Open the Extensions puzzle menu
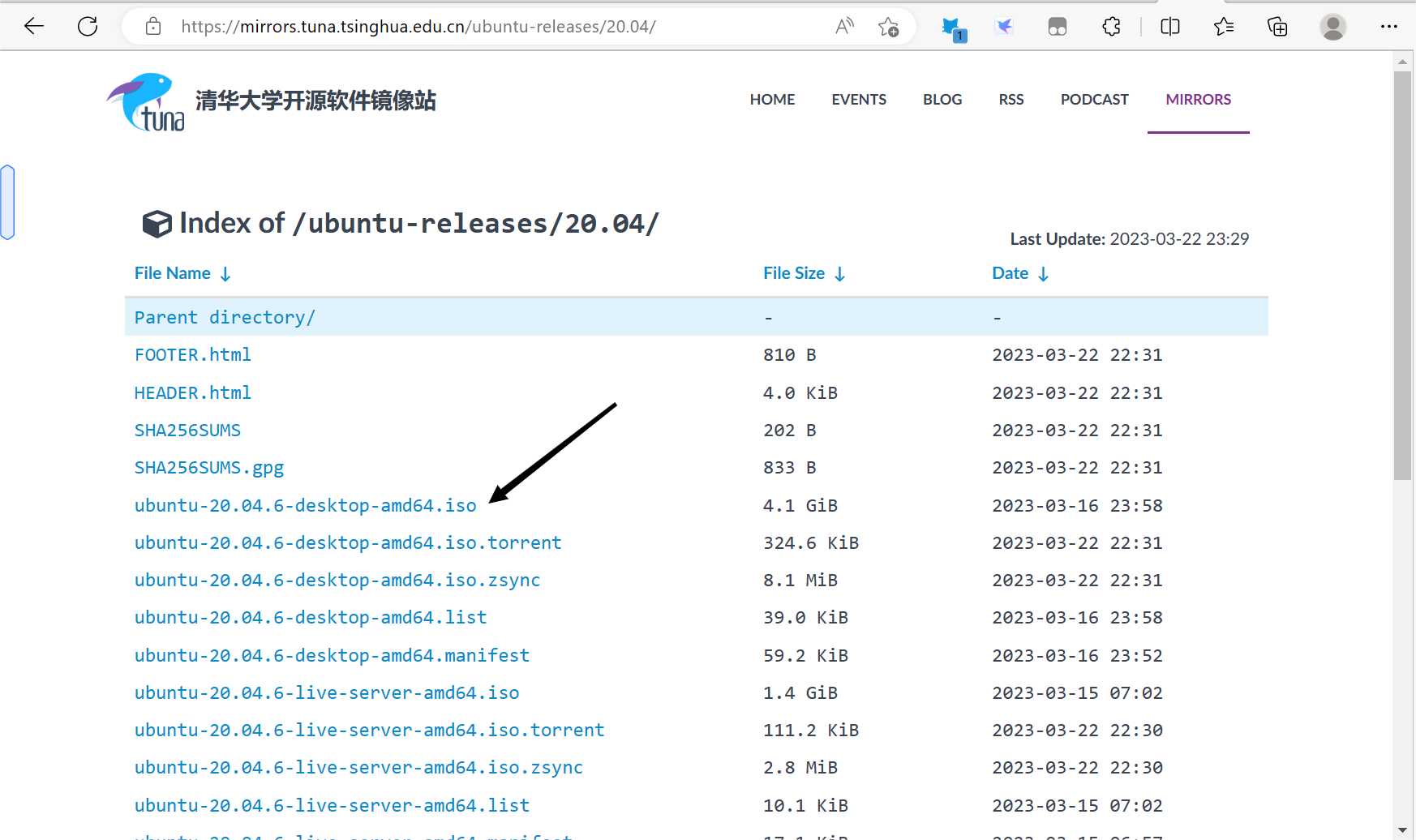This screenshot has height=840, width=1416. (1112, 27)
